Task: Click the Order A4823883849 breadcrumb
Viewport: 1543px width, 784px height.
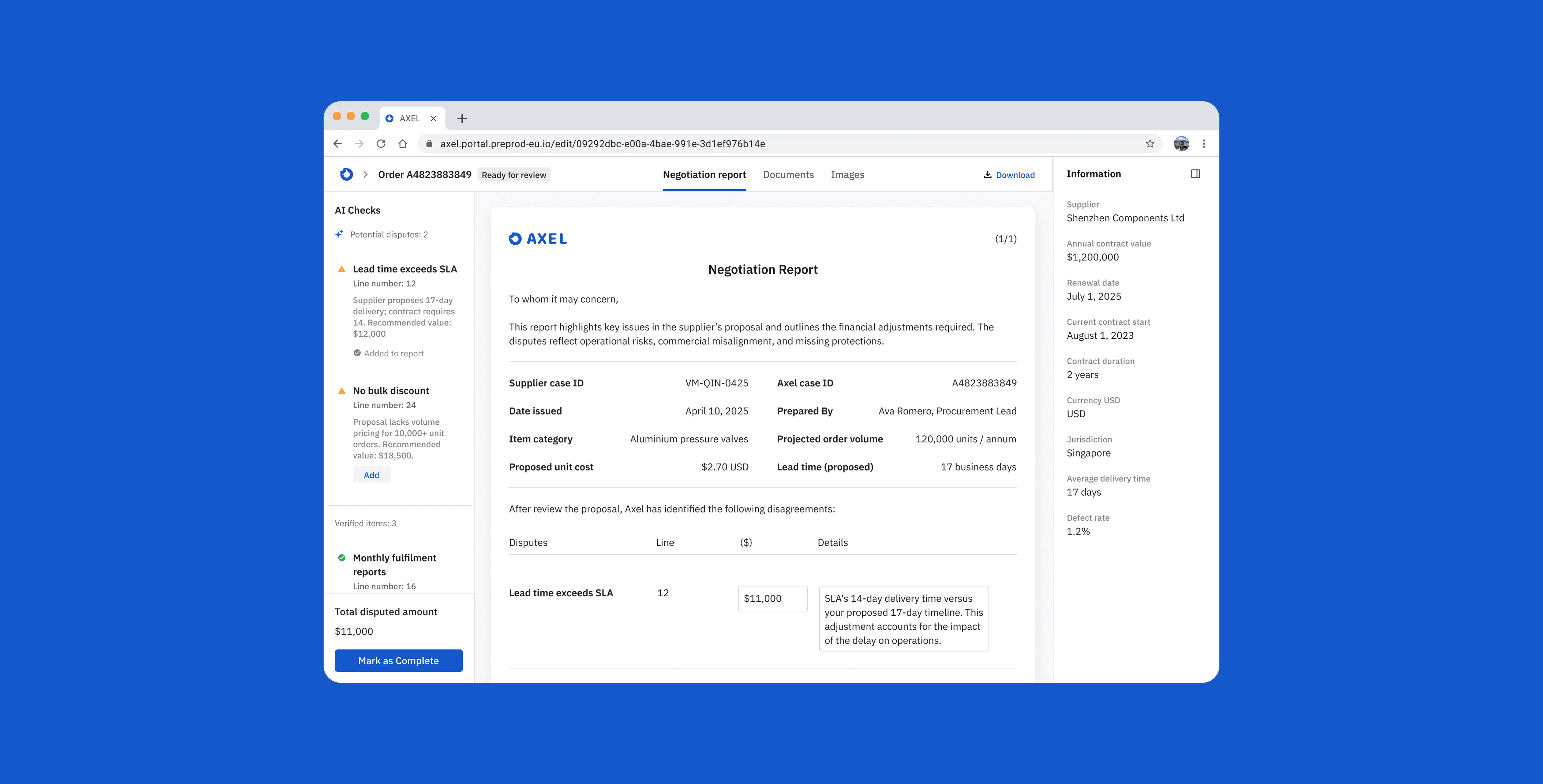Action: (x=425, y=174)
